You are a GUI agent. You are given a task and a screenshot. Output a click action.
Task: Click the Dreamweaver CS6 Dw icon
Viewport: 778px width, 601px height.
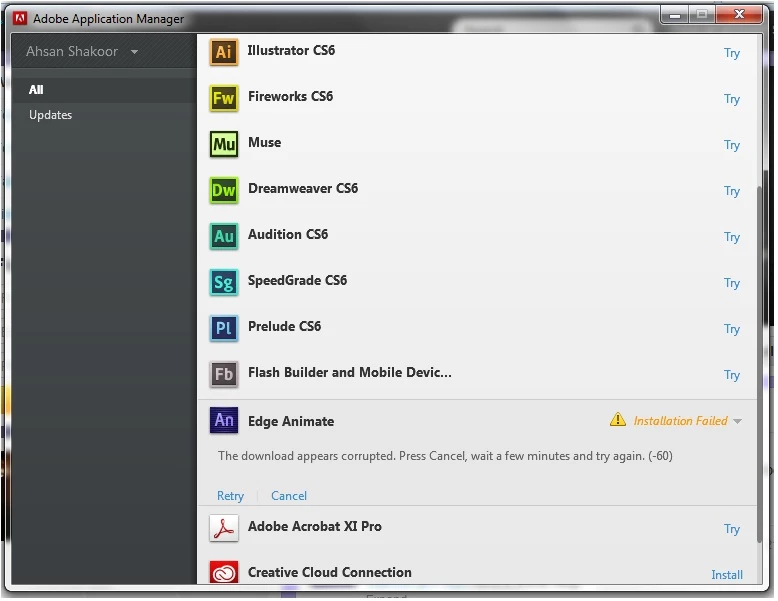224,191
